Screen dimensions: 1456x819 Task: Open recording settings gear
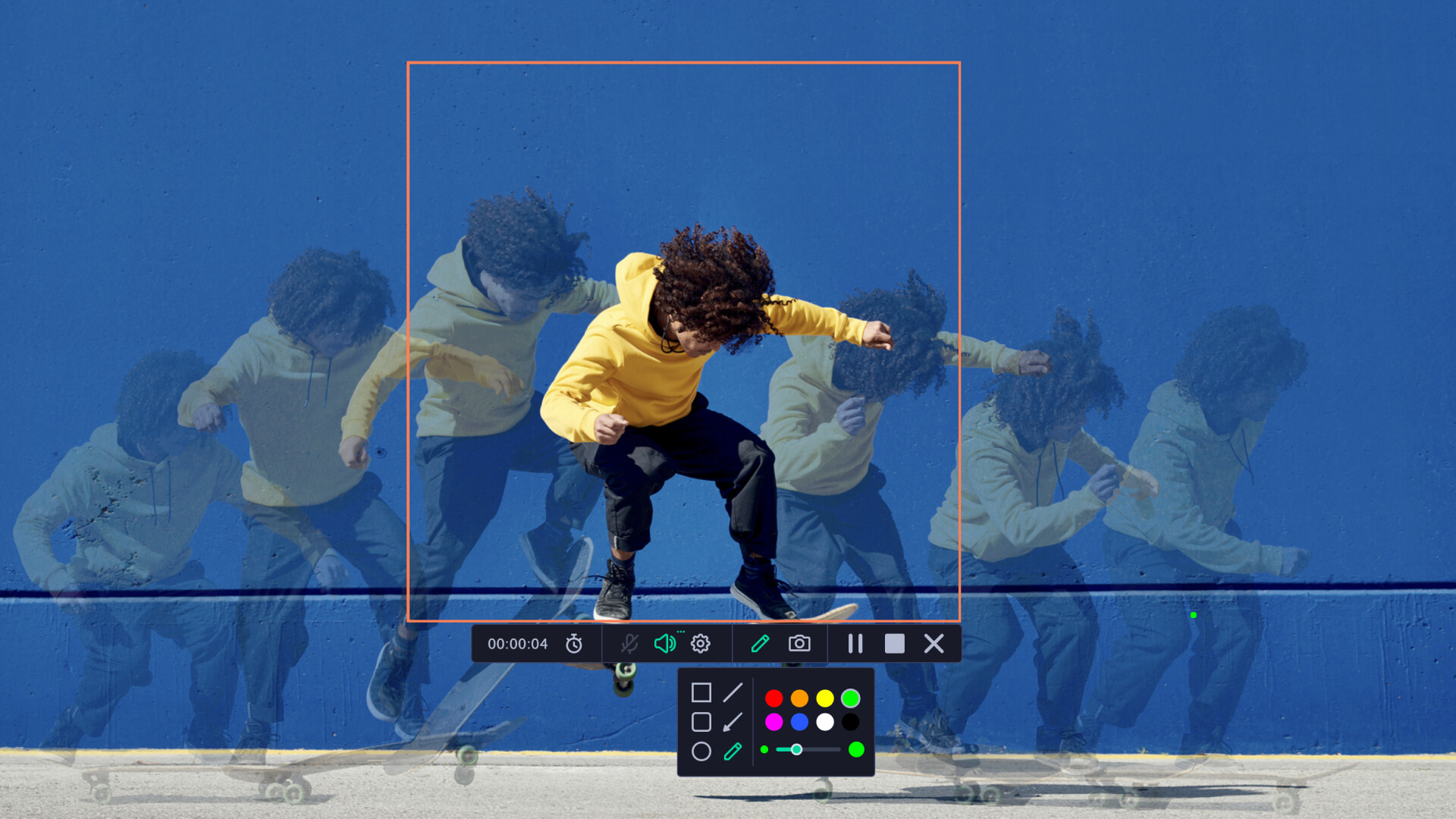(701, 644)
